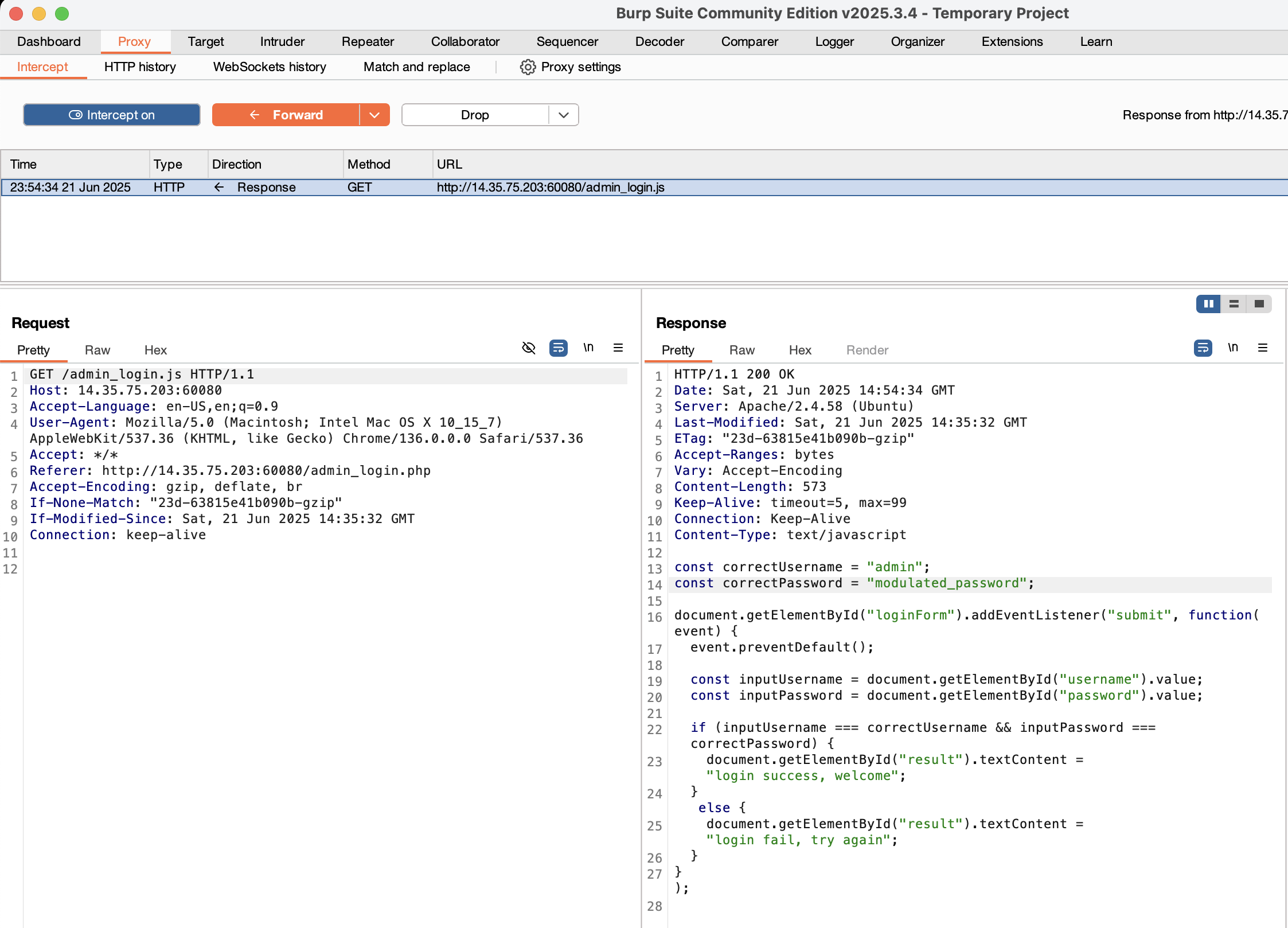Viewport: 1288px width, 928px height.
Task: Toggle word wrap icon in Request panel
Action: 558,348
